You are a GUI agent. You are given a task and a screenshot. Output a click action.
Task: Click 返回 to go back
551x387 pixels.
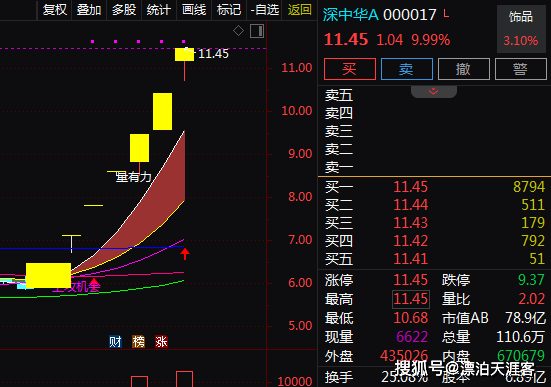coord(299,10)
